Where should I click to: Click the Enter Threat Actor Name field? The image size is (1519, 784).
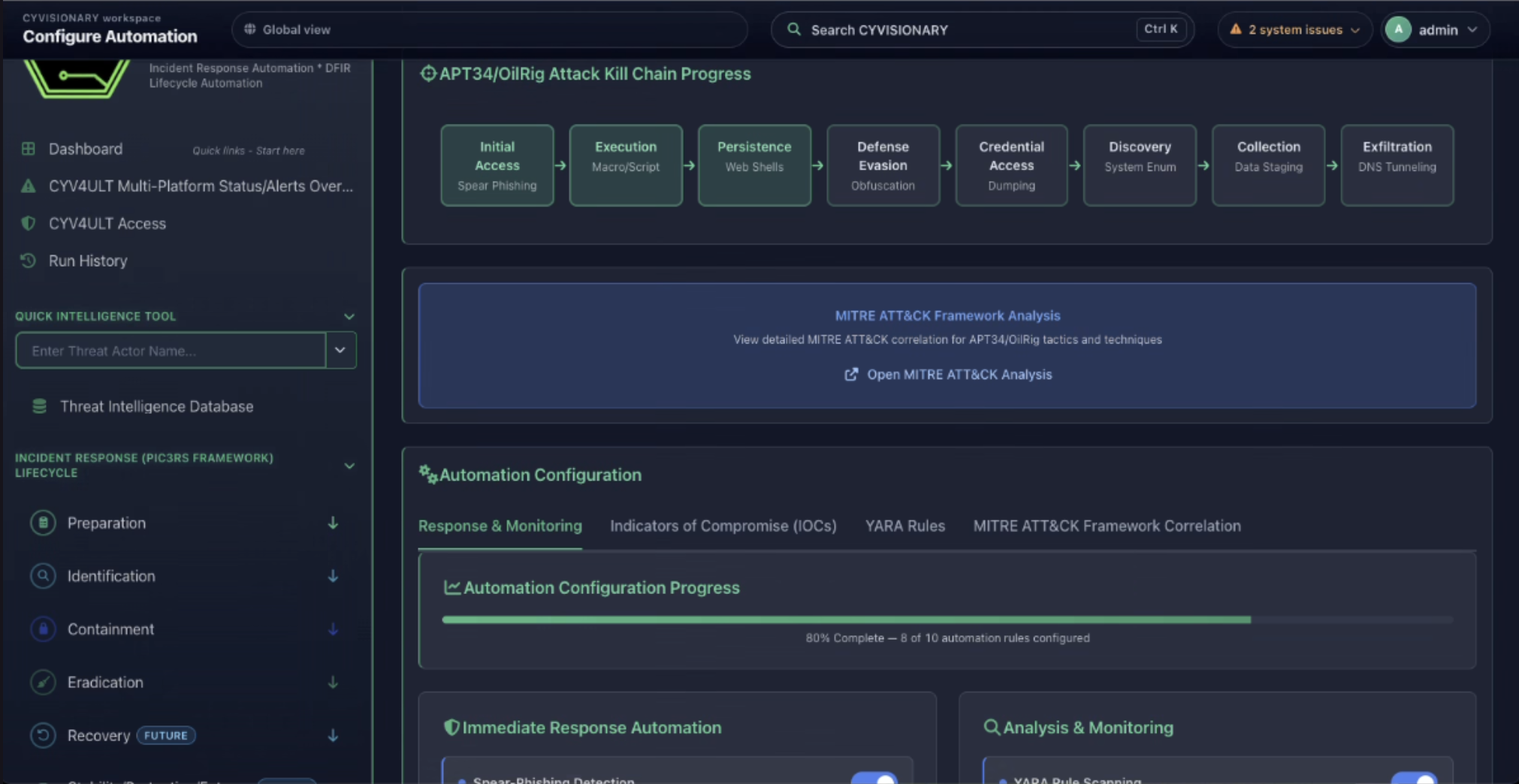171,350
